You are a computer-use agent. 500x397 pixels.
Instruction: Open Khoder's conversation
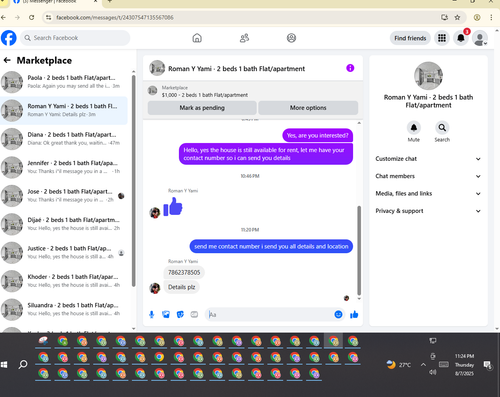63,281
